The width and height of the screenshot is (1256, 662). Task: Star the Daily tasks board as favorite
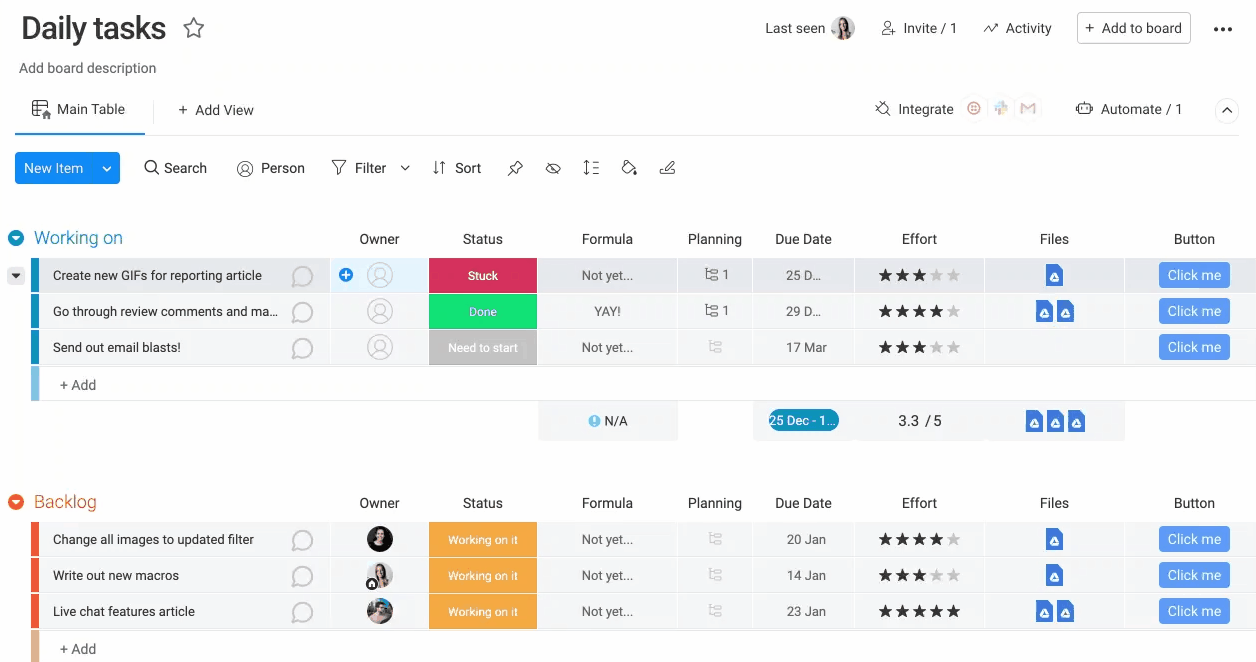click(194, 29)
